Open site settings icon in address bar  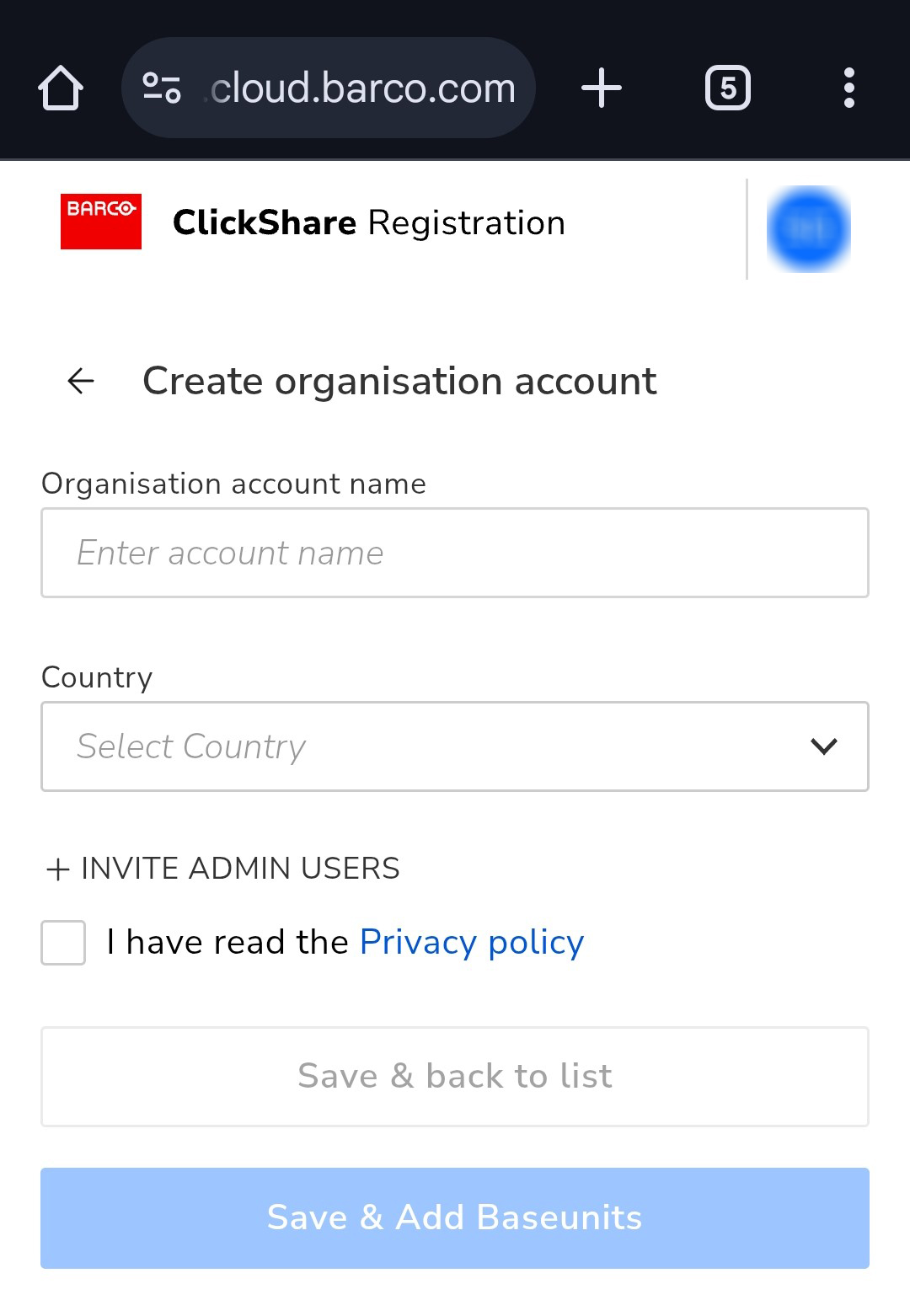point(161,88)
